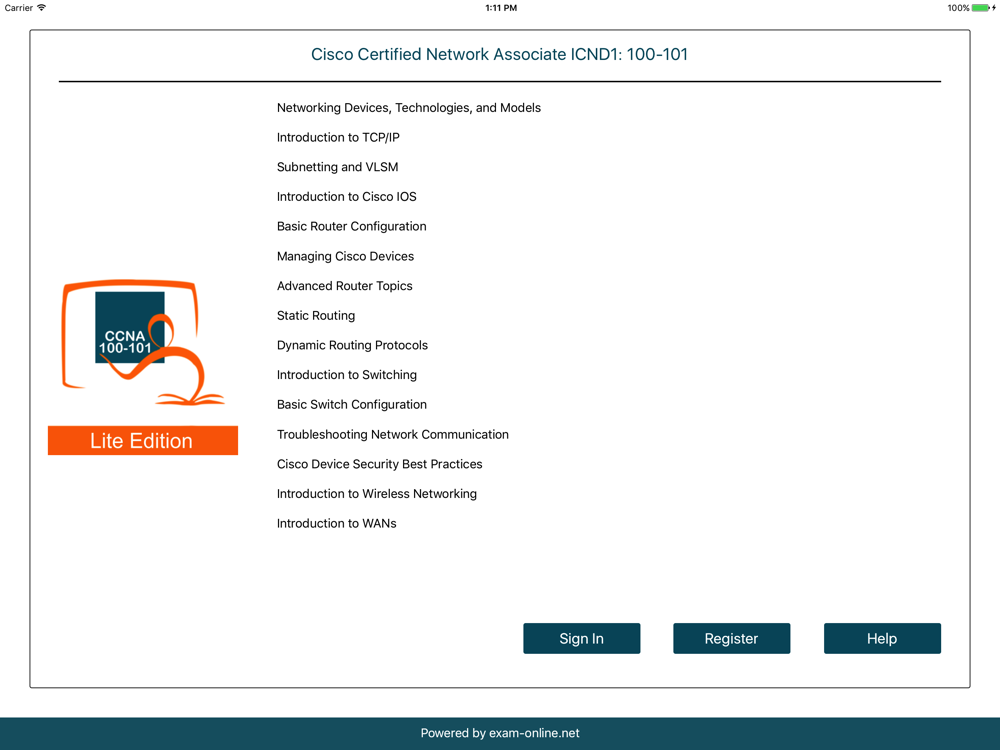Click Managing Cisco Devices topic

pos(345,256)
